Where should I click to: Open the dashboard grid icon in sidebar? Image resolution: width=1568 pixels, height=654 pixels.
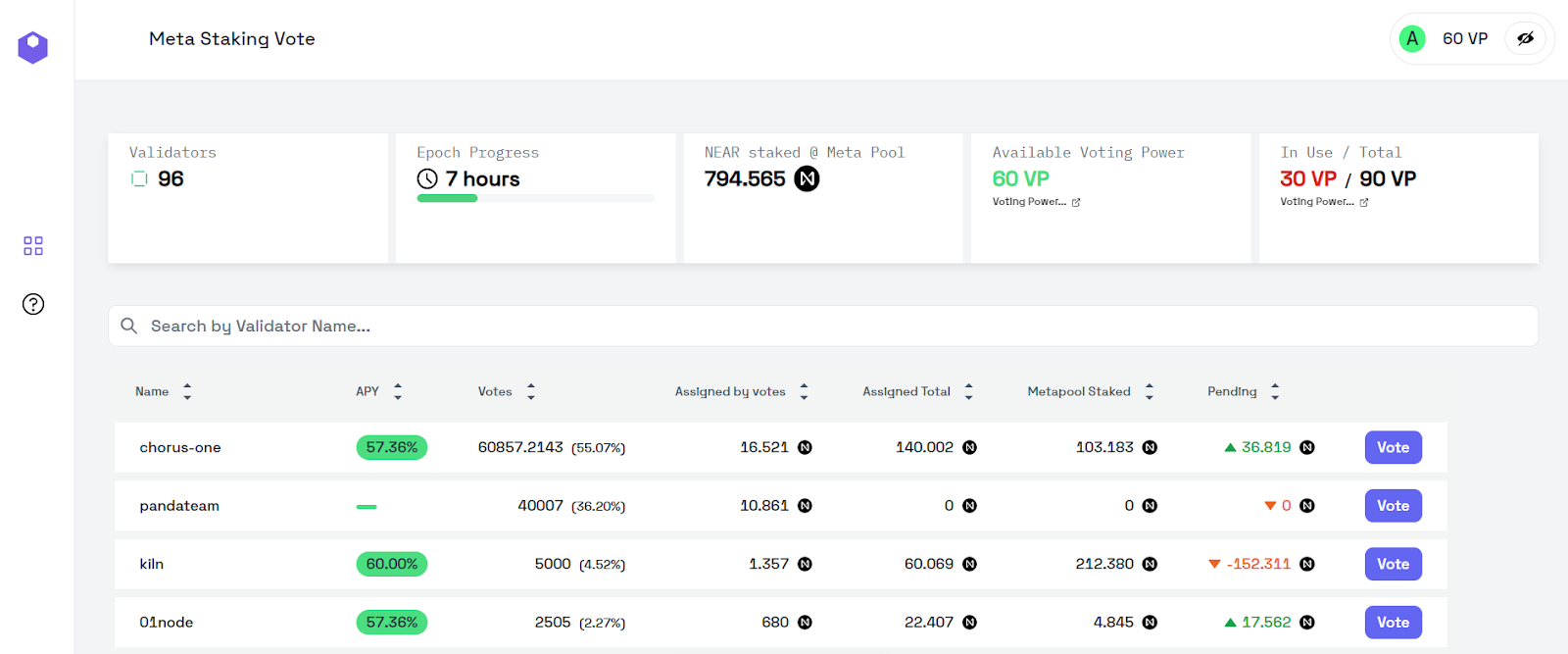point(33,246)
